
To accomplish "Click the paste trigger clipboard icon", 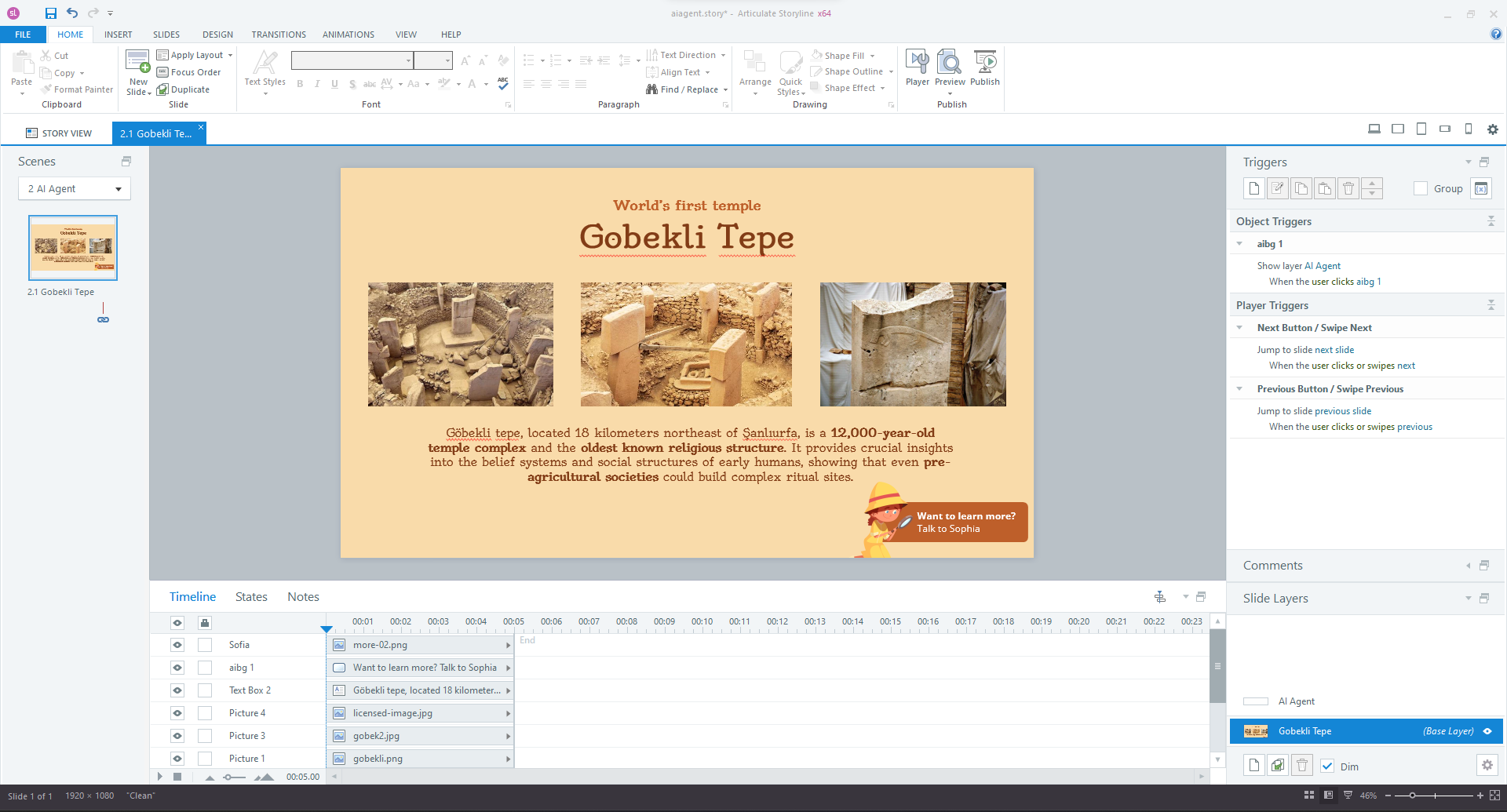I will click(x=1325, y=188).
